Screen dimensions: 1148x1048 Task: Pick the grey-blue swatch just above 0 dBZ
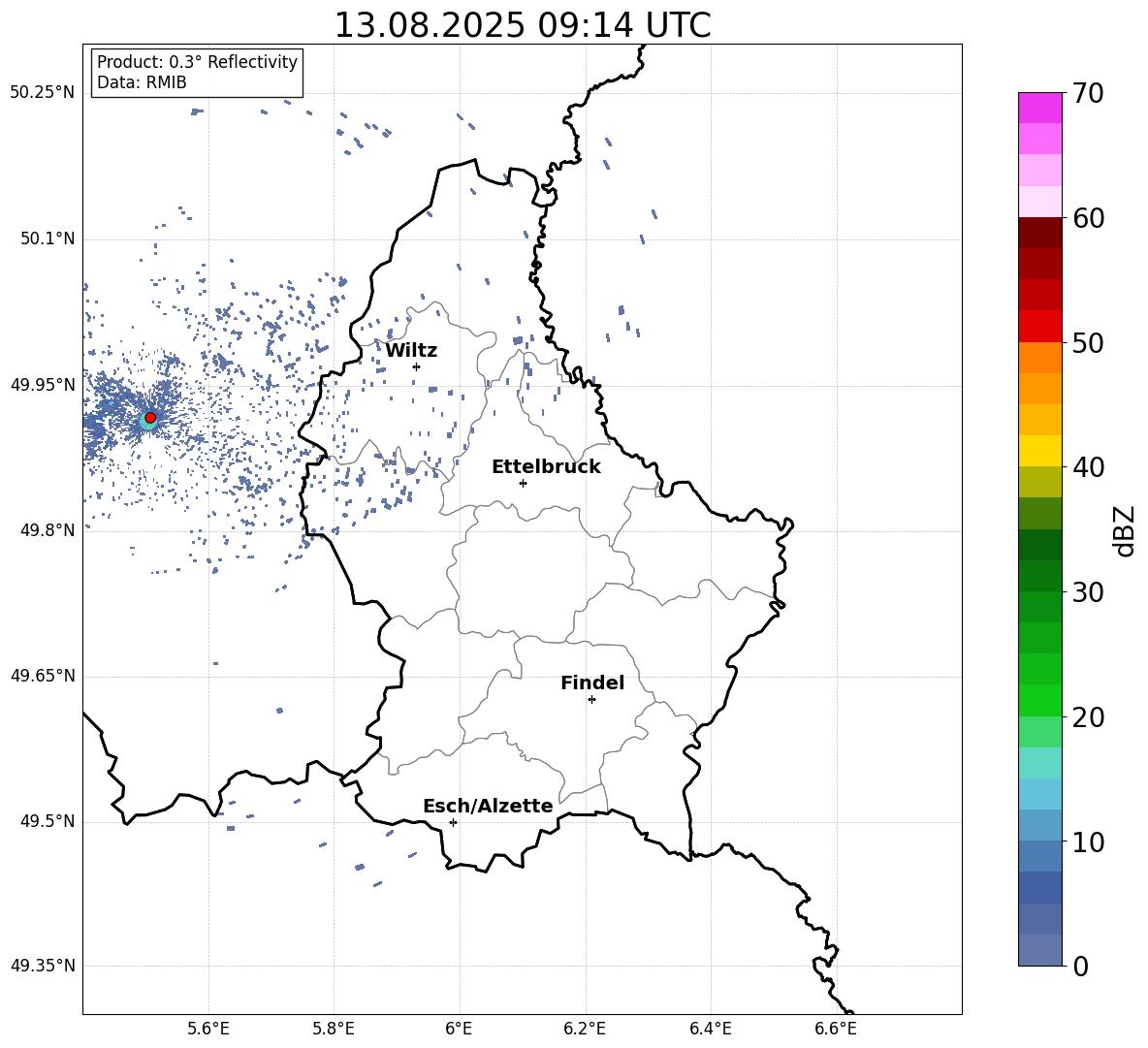[1040, 950]
